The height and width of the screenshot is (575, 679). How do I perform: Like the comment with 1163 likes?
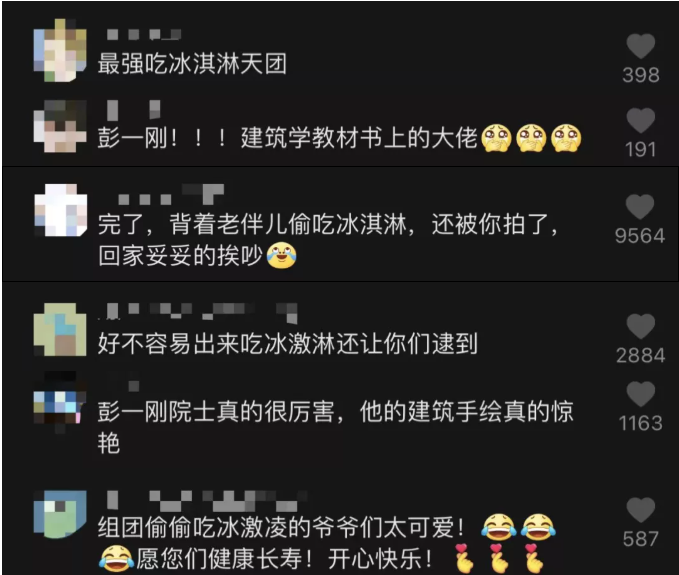[x=641, y=394]
